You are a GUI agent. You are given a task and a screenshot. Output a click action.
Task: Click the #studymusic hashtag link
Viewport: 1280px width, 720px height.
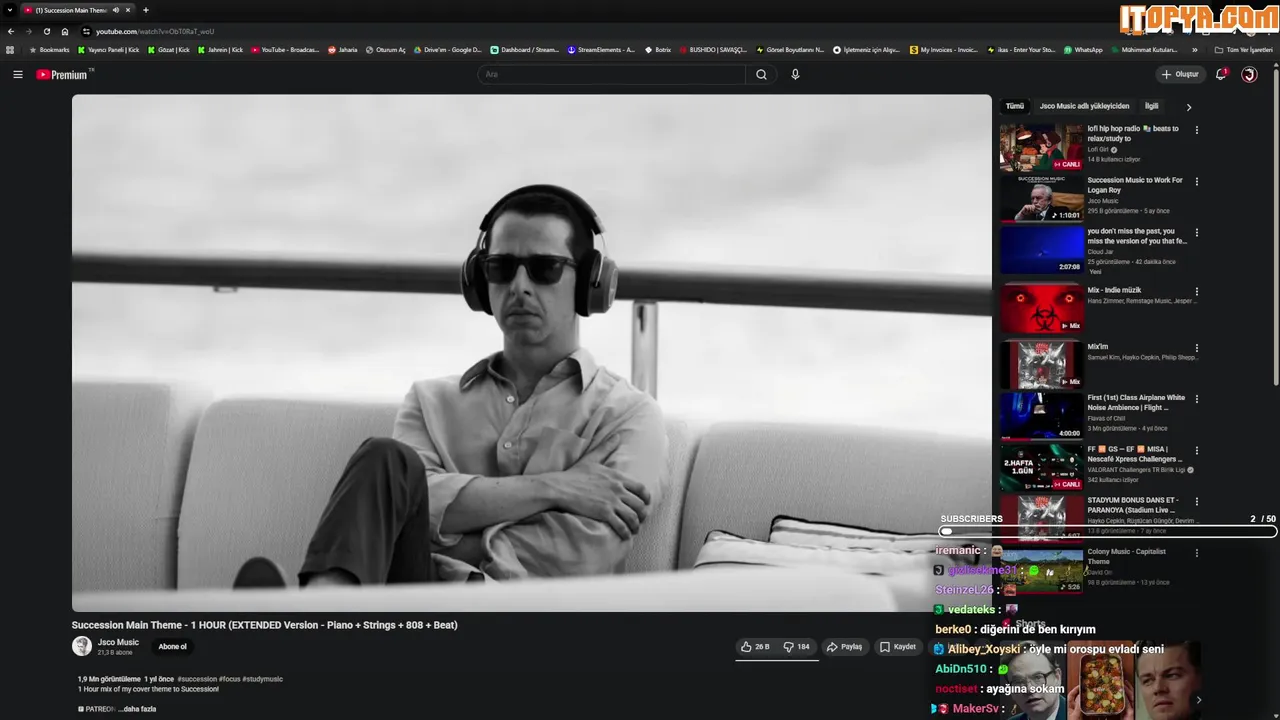coord(262,679)
